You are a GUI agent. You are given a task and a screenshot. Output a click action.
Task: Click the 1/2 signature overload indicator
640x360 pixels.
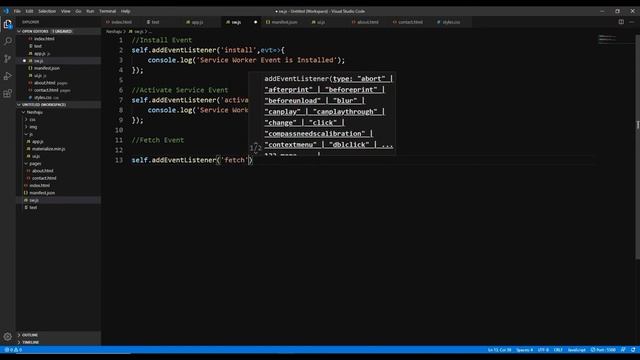pos(256,148)
